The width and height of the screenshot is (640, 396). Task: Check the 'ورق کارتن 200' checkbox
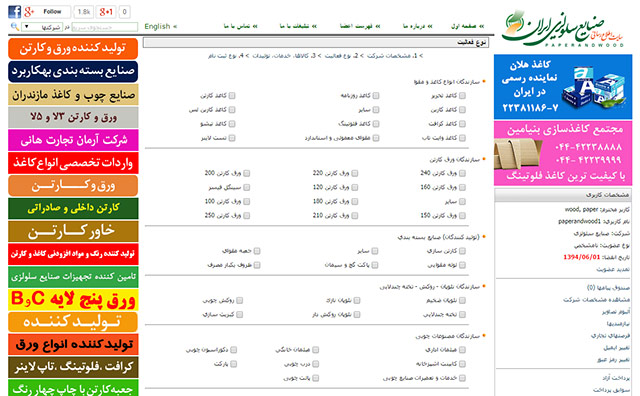tap(247, 174)
